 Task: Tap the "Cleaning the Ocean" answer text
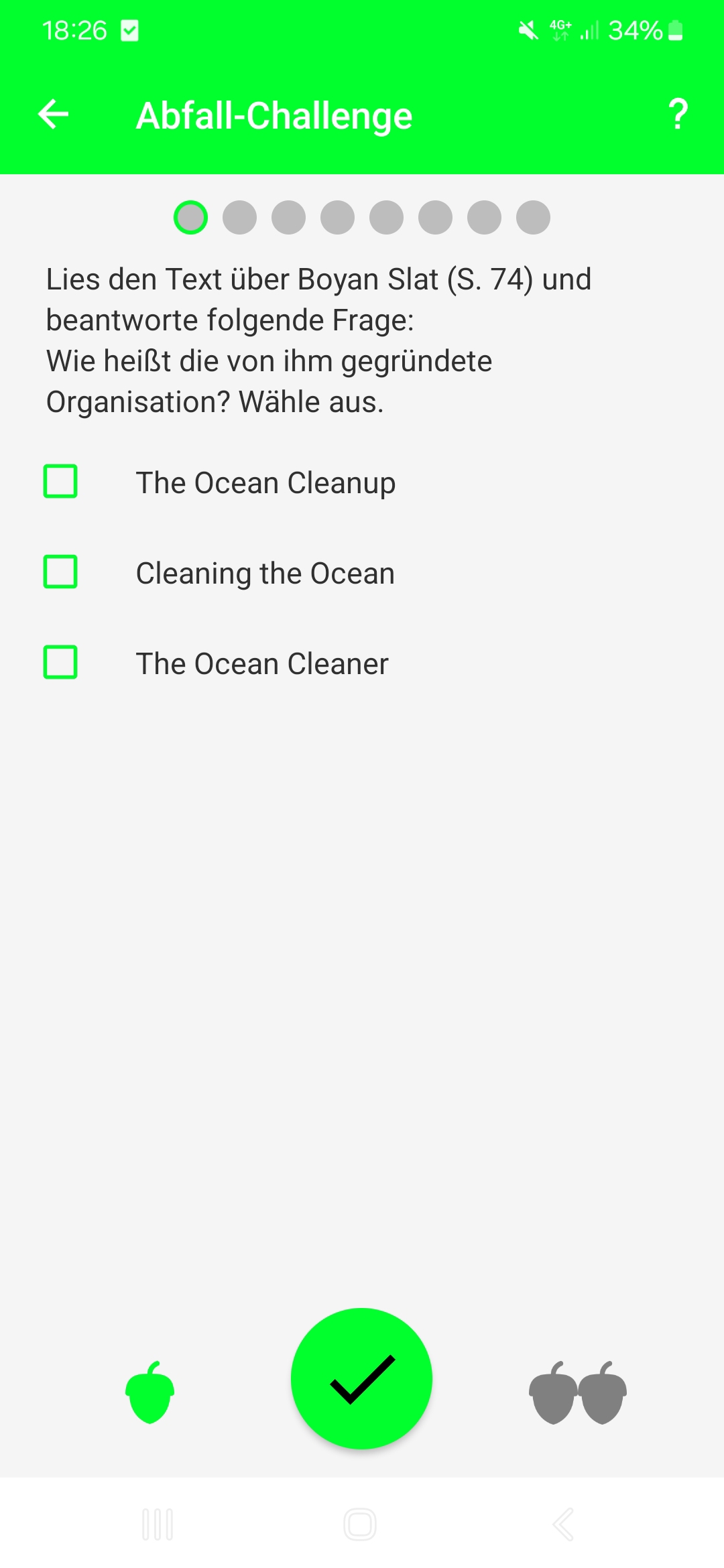click(x=265, y=574)
